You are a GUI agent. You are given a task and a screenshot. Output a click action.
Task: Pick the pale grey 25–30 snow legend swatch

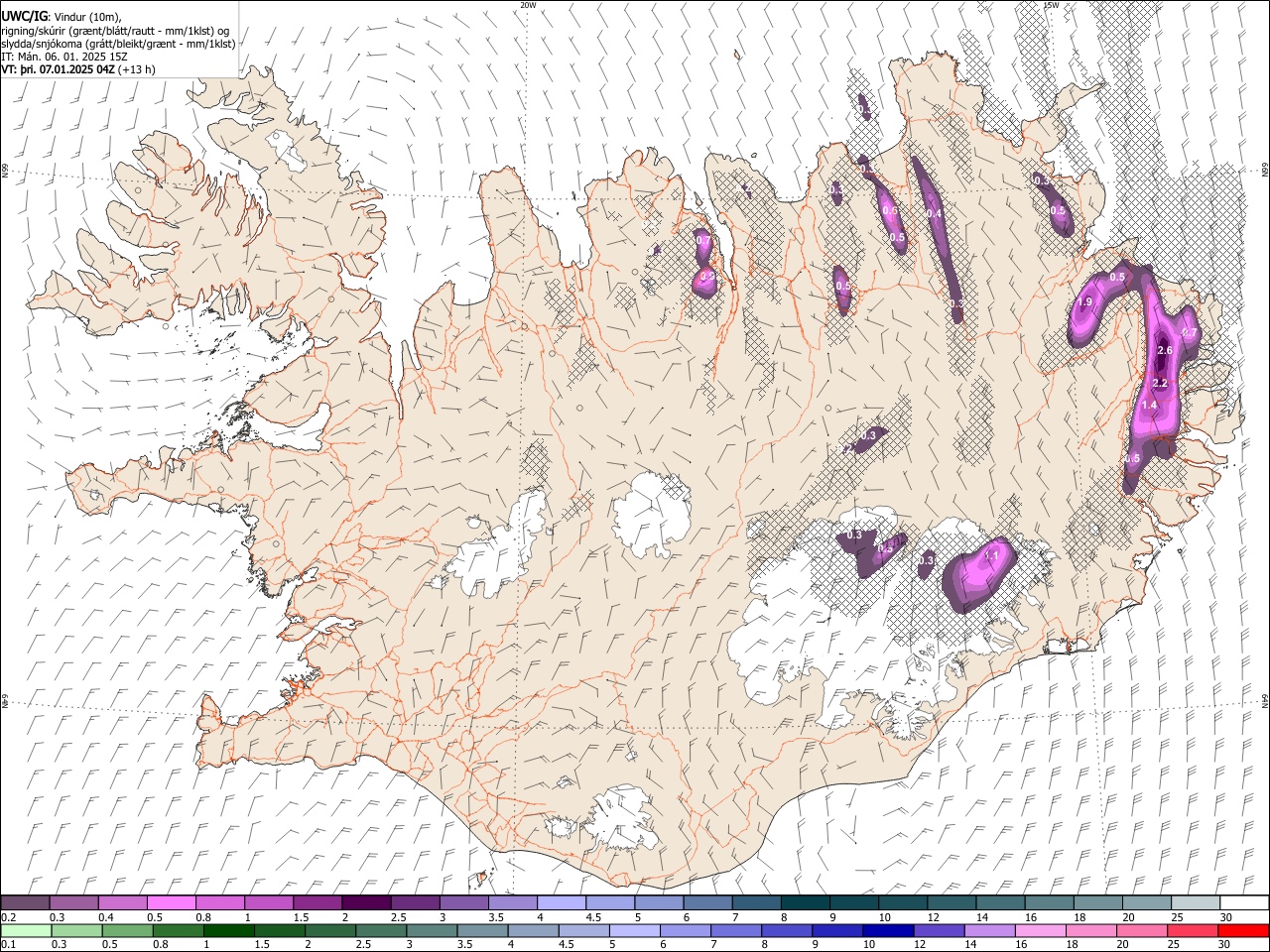tap(1196, 902)
